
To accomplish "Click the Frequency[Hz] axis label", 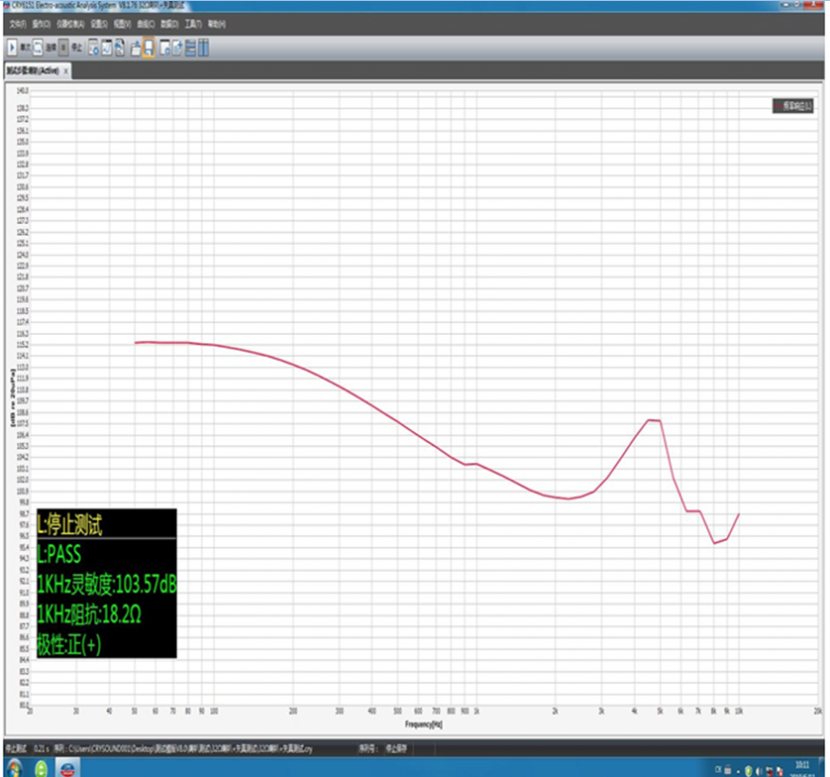I will pos(423,724).
